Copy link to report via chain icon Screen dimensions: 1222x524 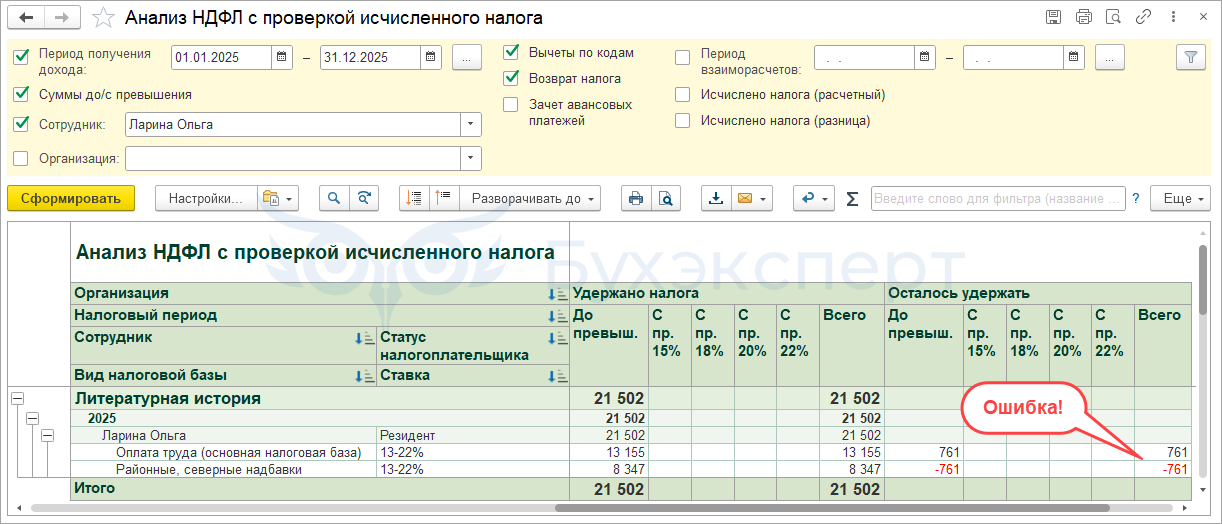tap(1143, 17)
